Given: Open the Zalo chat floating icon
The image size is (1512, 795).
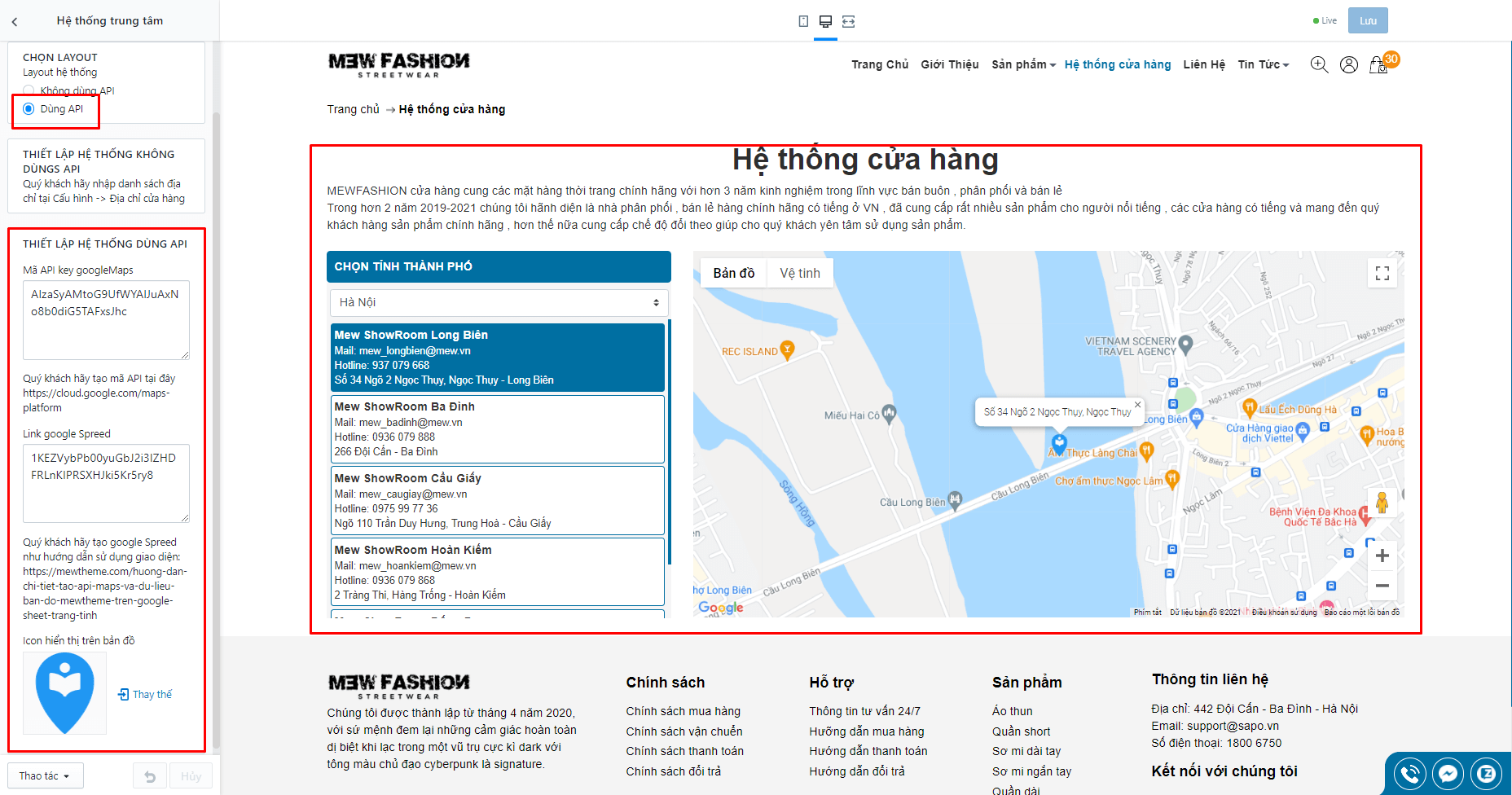Looking at the screenshot, I should pyautogui.click(x=1487, y=774).
